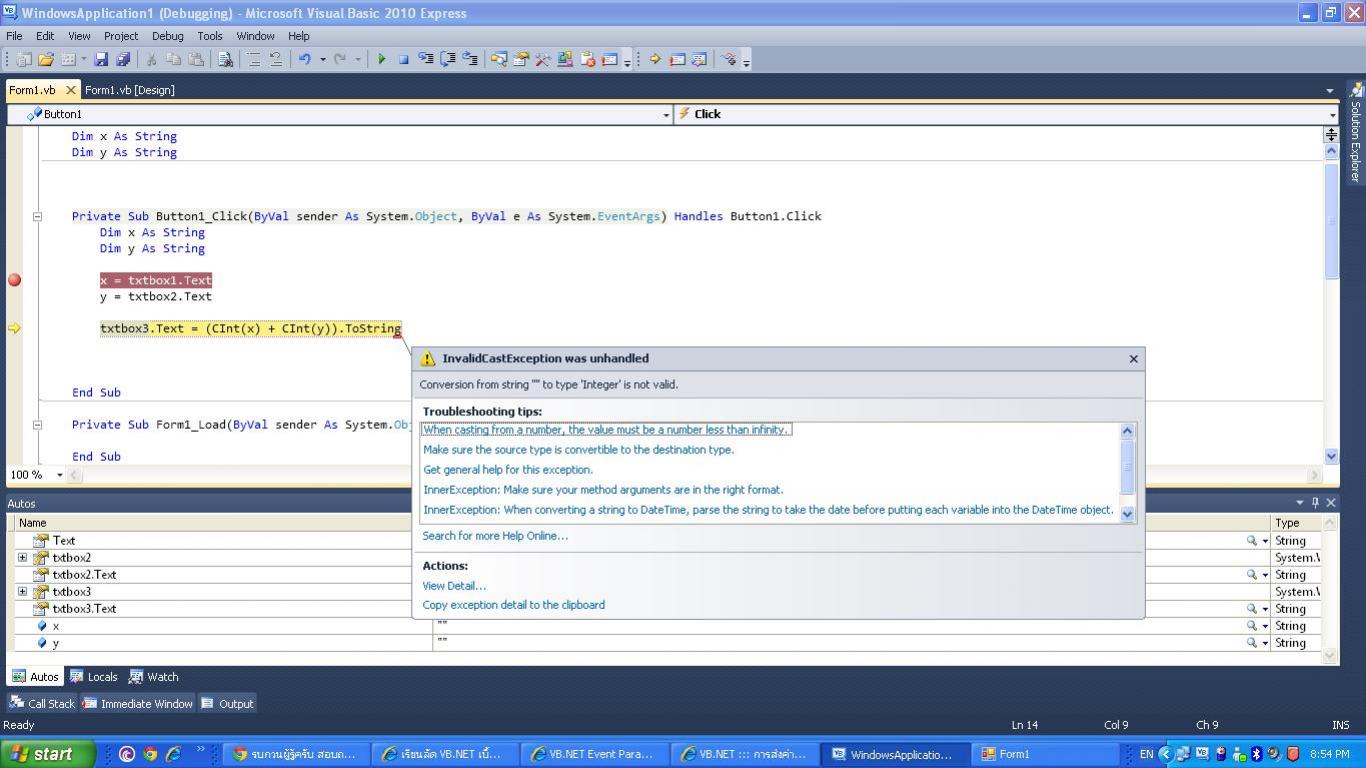The image size is (1366, 768).
Task: Open the Solution Explorer side panel tab
Action: pyautogui.click(x=1356, y=133)
